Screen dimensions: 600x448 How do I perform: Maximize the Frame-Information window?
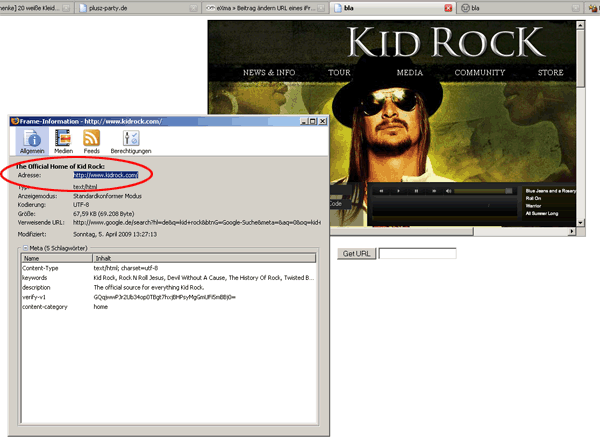pyautogui.click(x=313, y=121)
